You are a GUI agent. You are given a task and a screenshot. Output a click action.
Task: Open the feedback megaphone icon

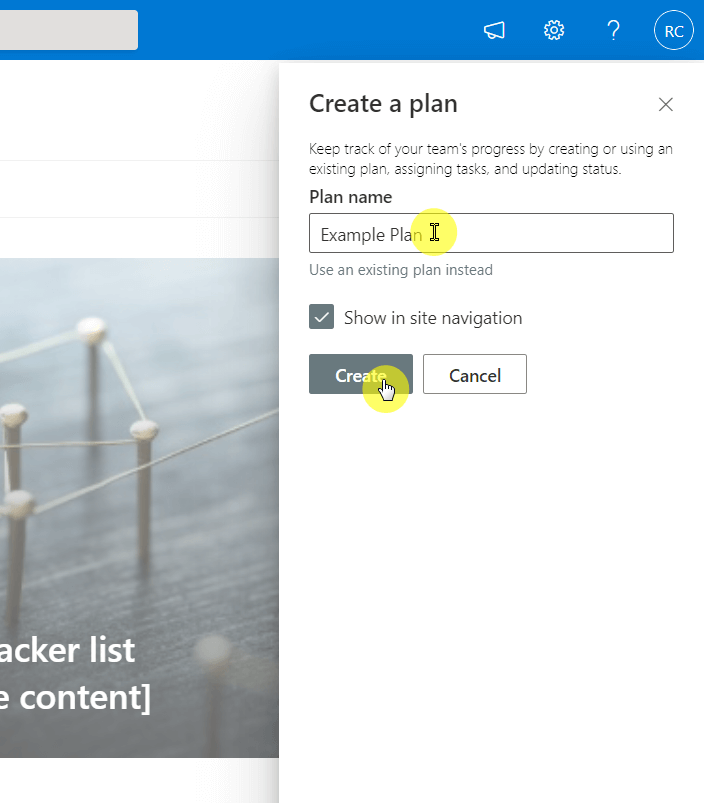tap(494, 30)
